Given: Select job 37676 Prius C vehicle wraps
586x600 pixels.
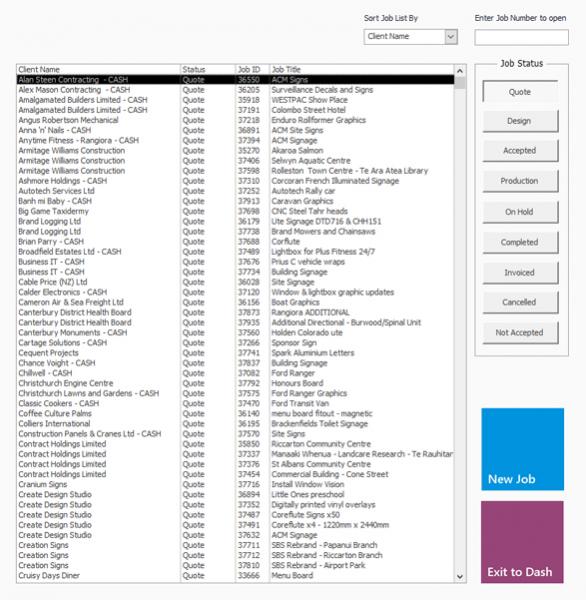Looking at the screenshot, I should (235, 262).
